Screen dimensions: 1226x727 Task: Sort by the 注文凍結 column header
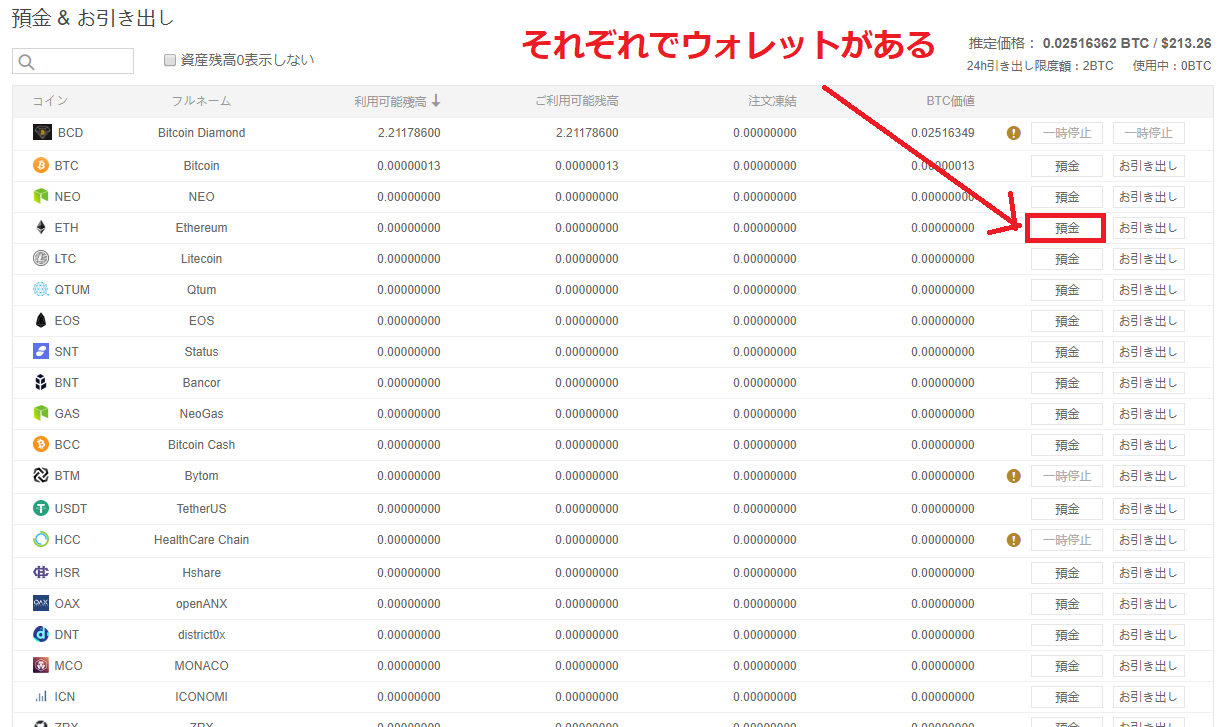tap(772, 101)
